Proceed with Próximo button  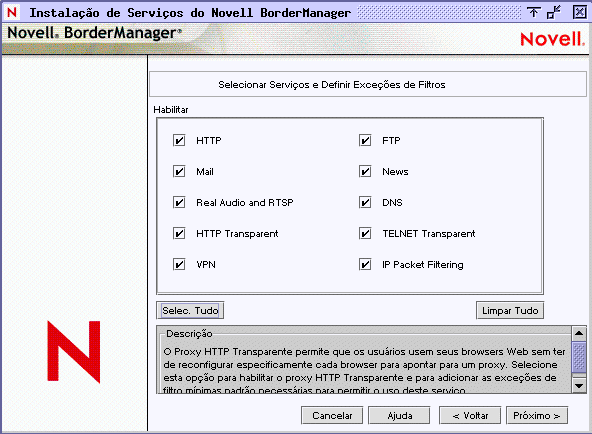click(x=537, y=416)
